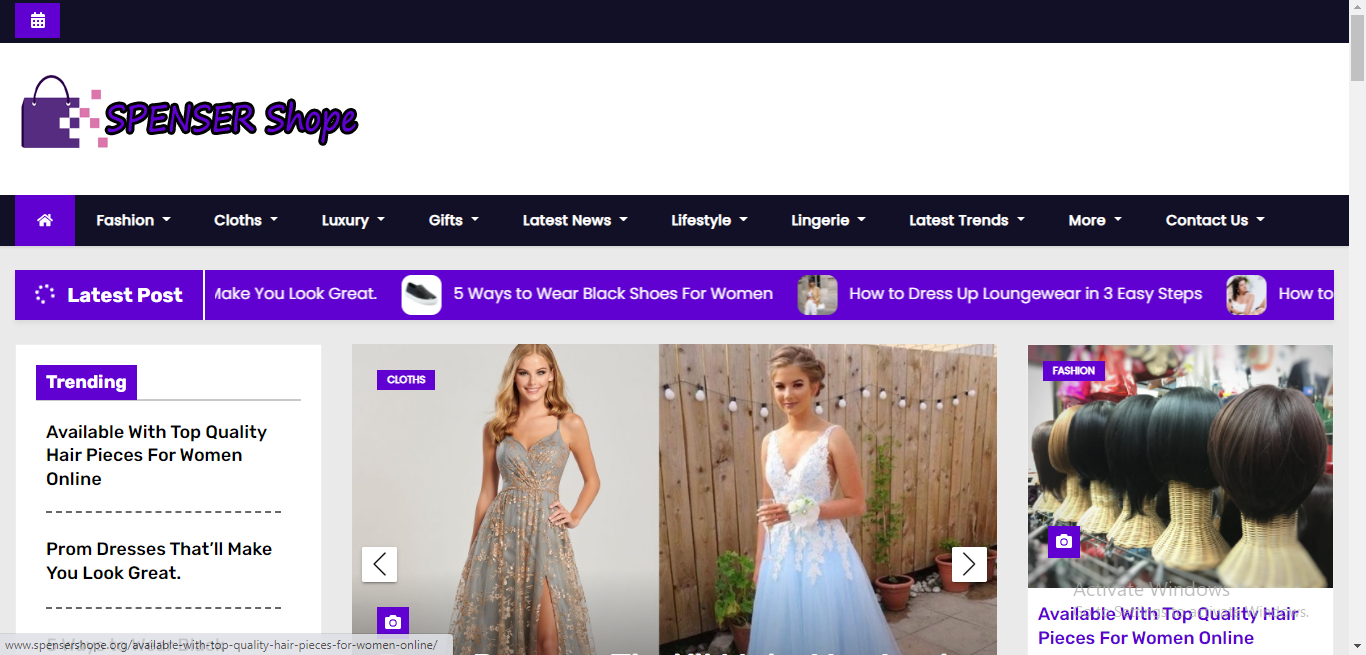Expand the Cloths dropdown menu
Viewport: 1366px width, 655px height.
tap(246, 220)
